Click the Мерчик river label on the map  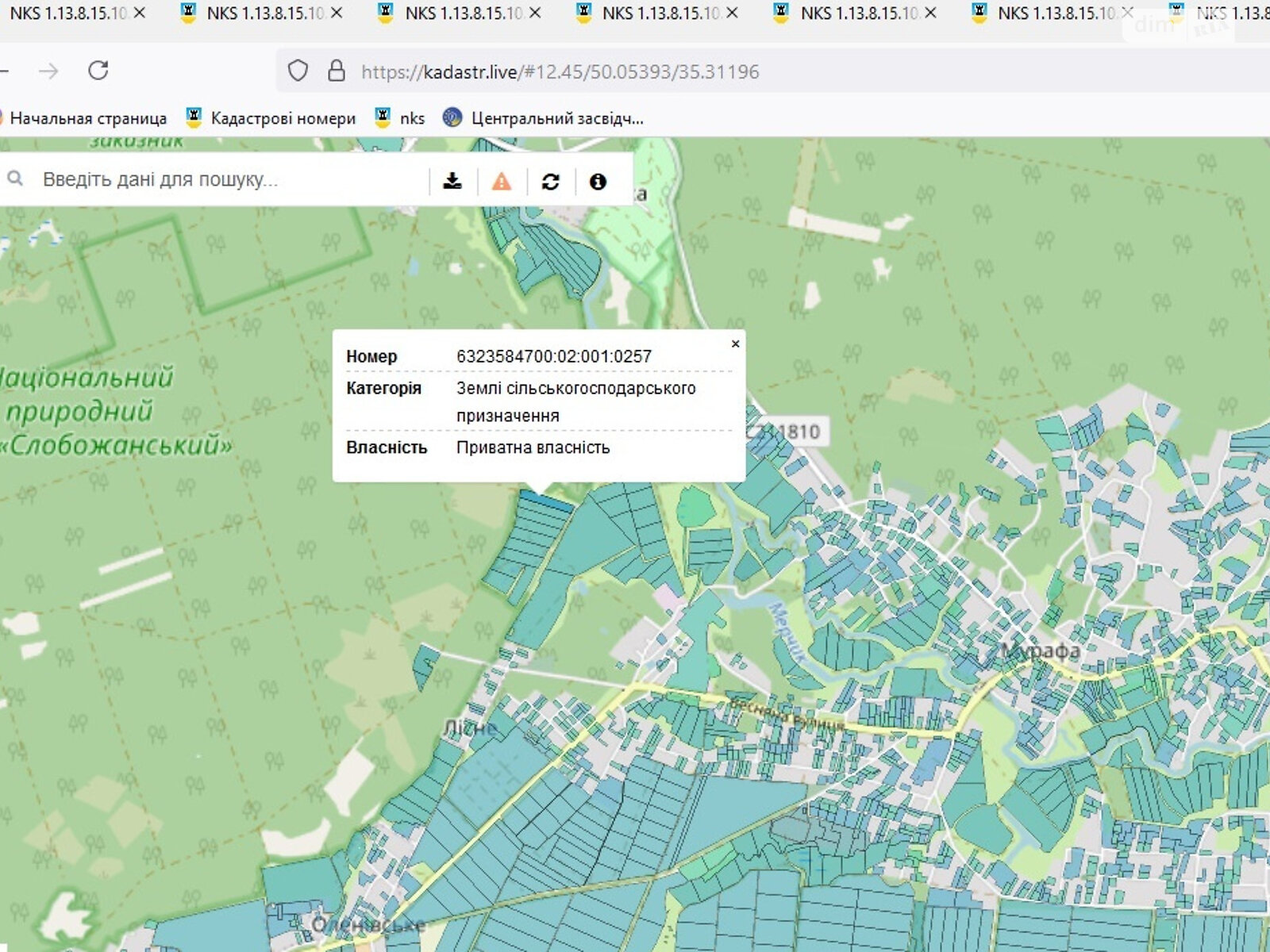[788, 632]
